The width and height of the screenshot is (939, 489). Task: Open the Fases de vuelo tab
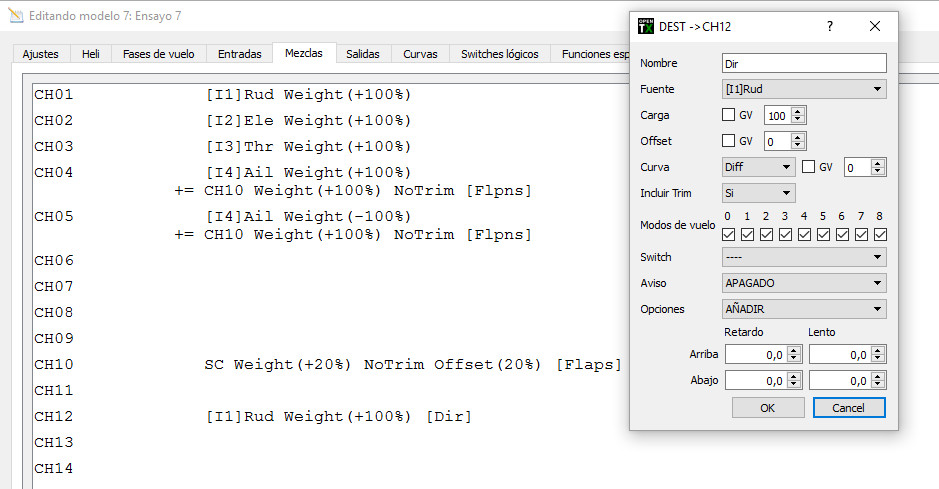(158, 54)
